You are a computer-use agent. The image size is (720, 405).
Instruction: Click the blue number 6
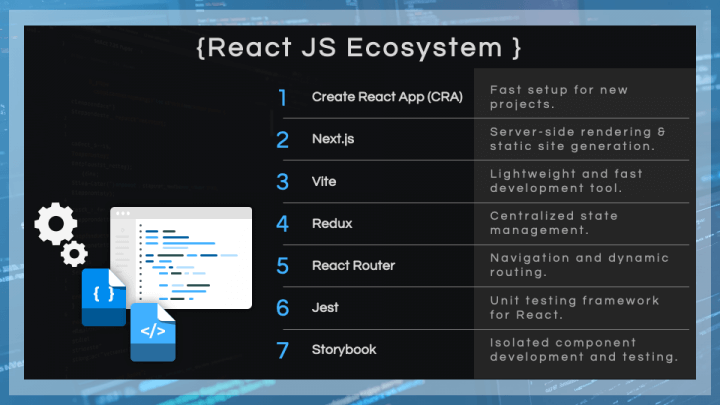click(x=282, y=308)
